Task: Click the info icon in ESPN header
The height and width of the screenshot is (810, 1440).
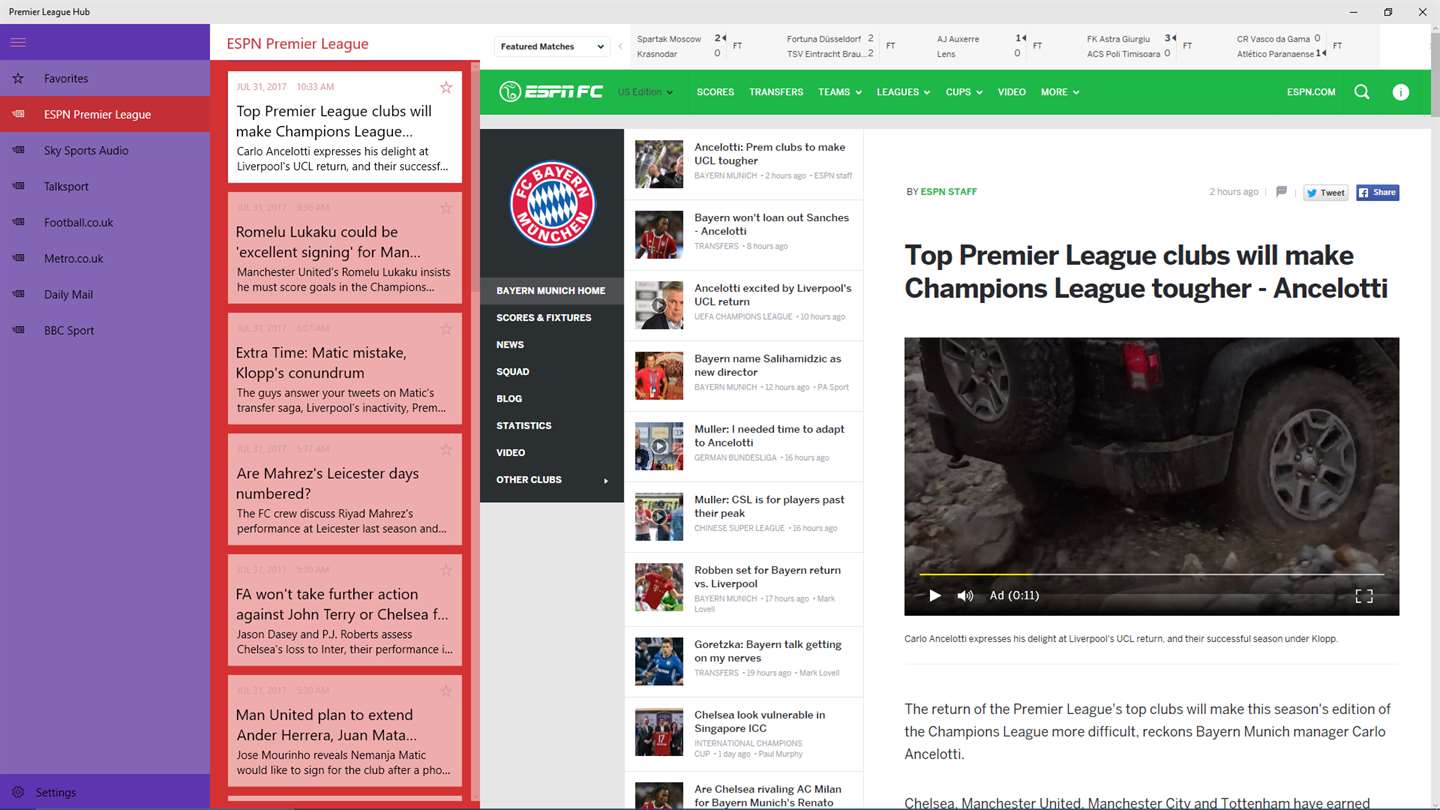Action: pos(1401,92)
